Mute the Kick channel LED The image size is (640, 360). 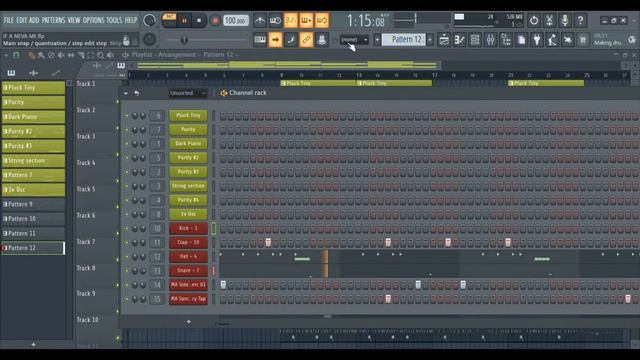tap(127, 229)
